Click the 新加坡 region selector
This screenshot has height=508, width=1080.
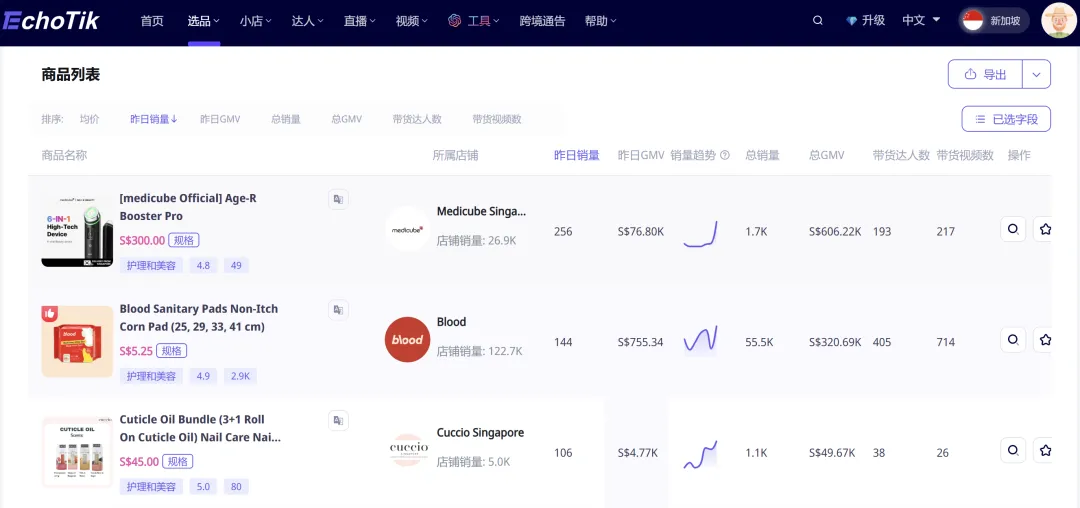click(x=995, y=21)
